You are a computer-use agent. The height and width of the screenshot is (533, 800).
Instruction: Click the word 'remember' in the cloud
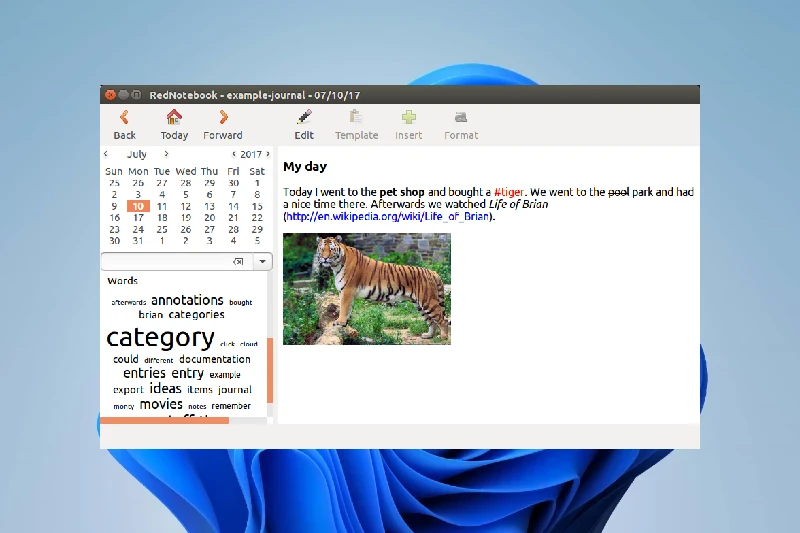(231, 406)
